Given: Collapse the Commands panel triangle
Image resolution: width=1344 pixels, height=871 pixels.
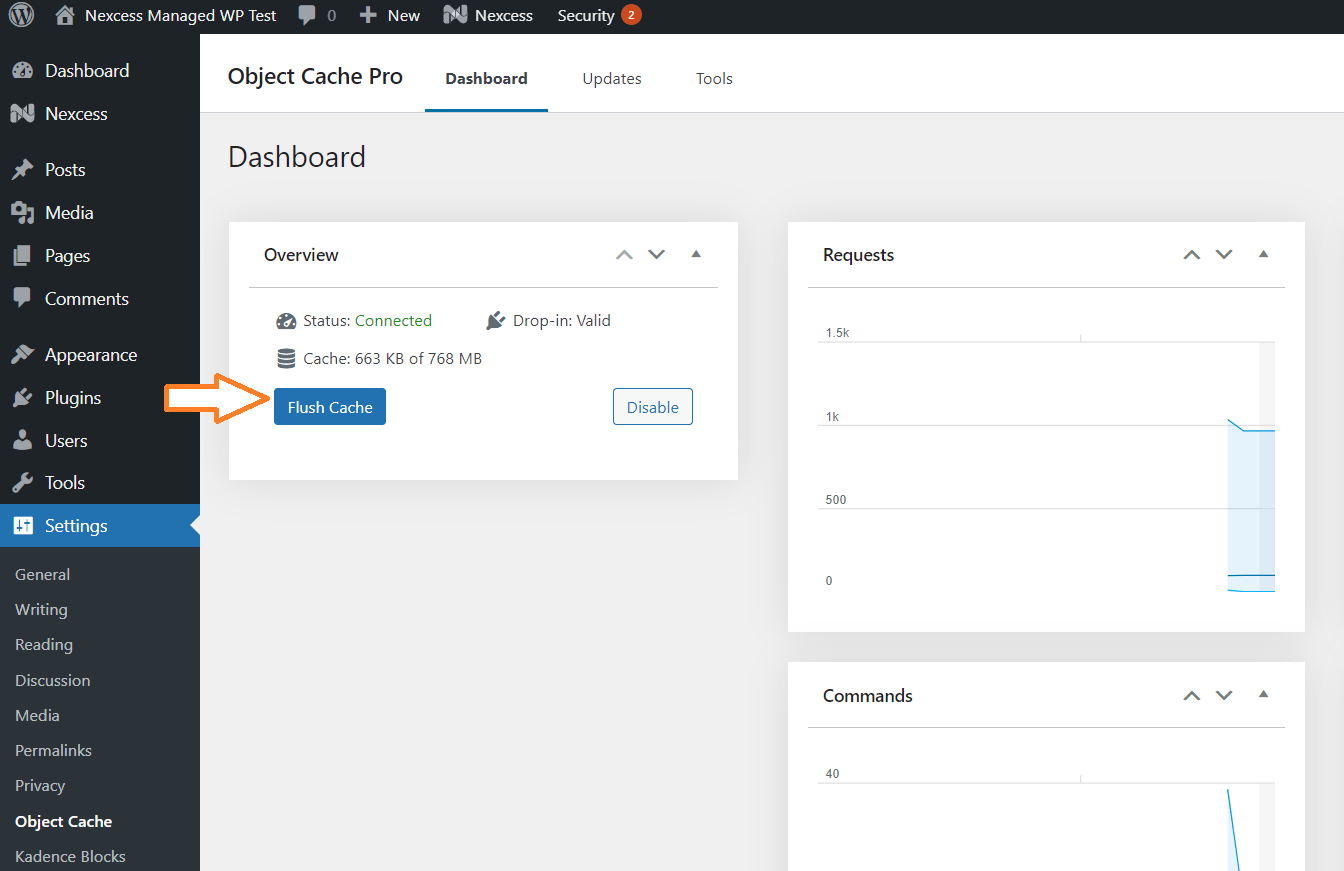Looking at the screenshot, I should coord(1263,694).
